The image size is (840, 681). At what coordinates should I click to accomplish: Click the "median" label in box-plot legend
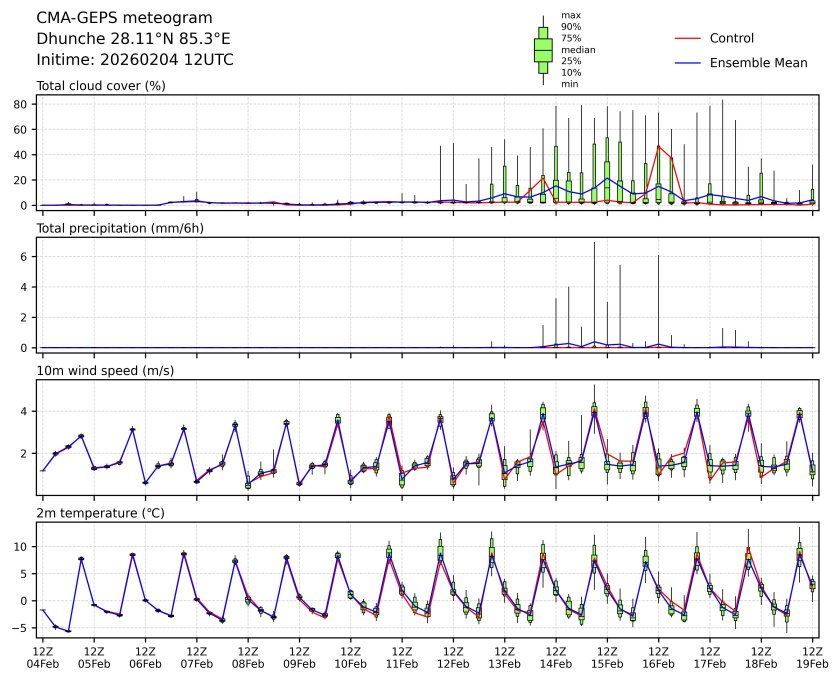point(577,50)
